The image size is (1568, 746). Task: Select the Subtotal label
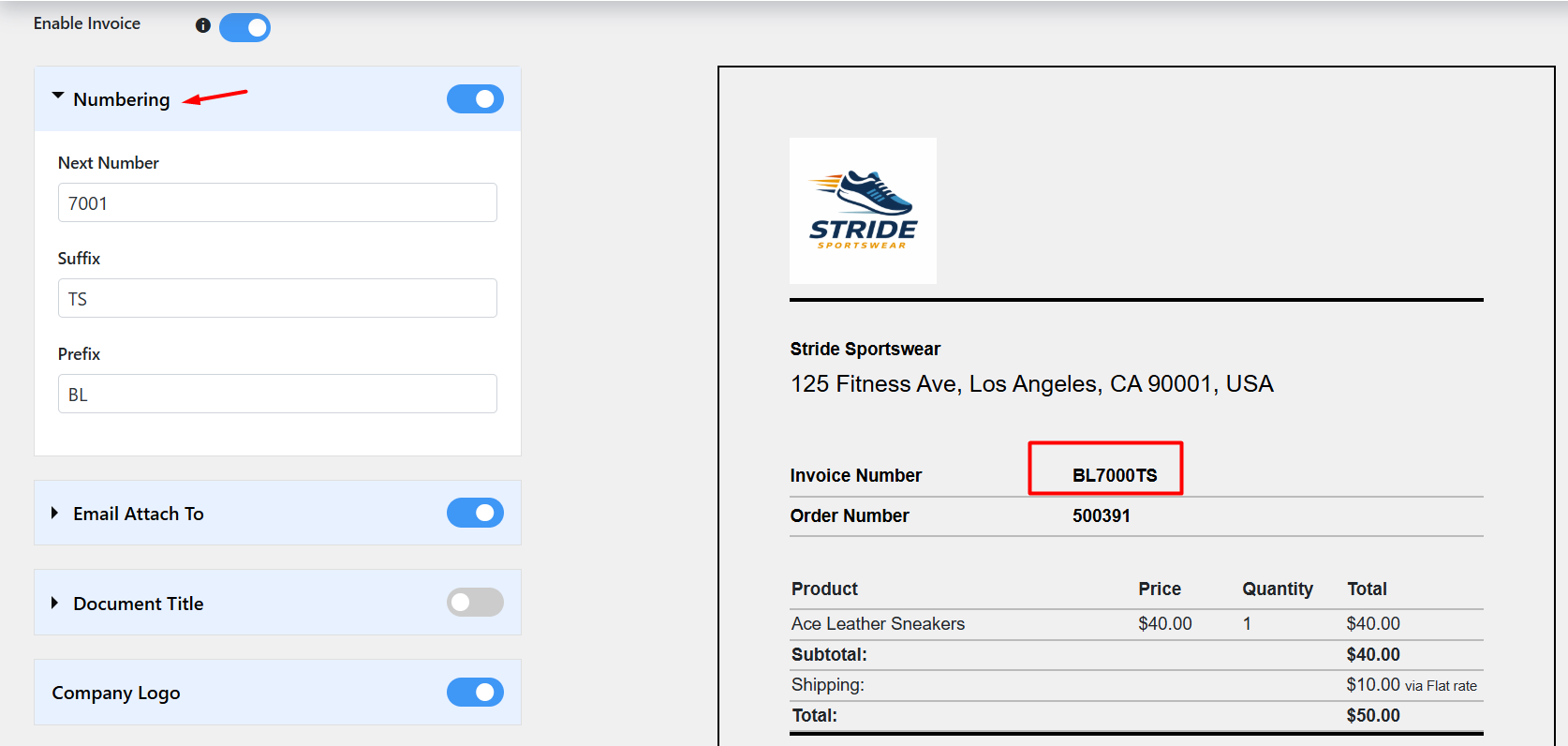(x=829, y=654)
